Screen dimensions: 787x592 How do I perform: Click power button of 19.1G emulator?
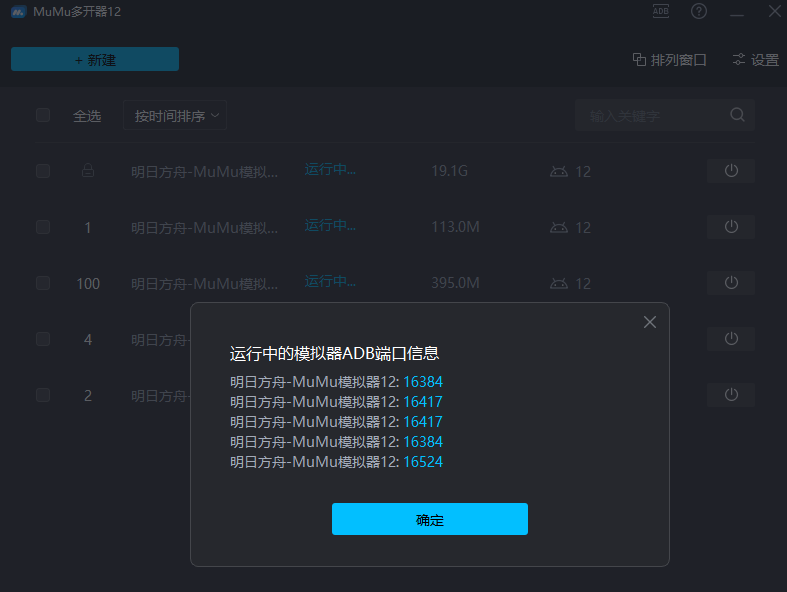coord(731,171)
